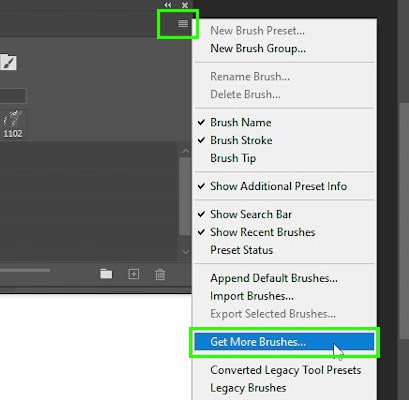Viewport: 409px width, 400px height.
Task: Open the Brushes panel hamburger menu
Action: (x=183, y=23)
